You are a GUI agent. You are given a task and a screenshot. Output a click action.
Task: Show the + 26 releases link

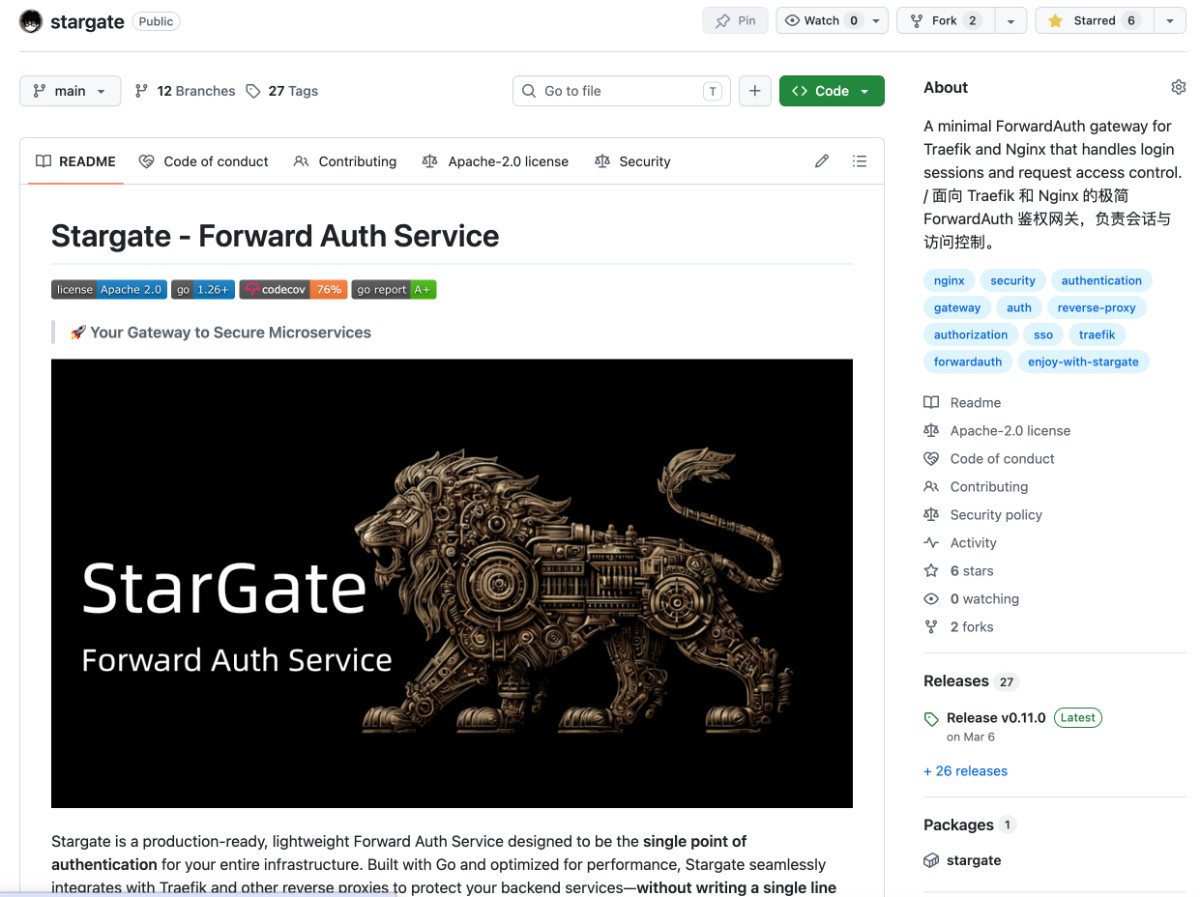965,771
